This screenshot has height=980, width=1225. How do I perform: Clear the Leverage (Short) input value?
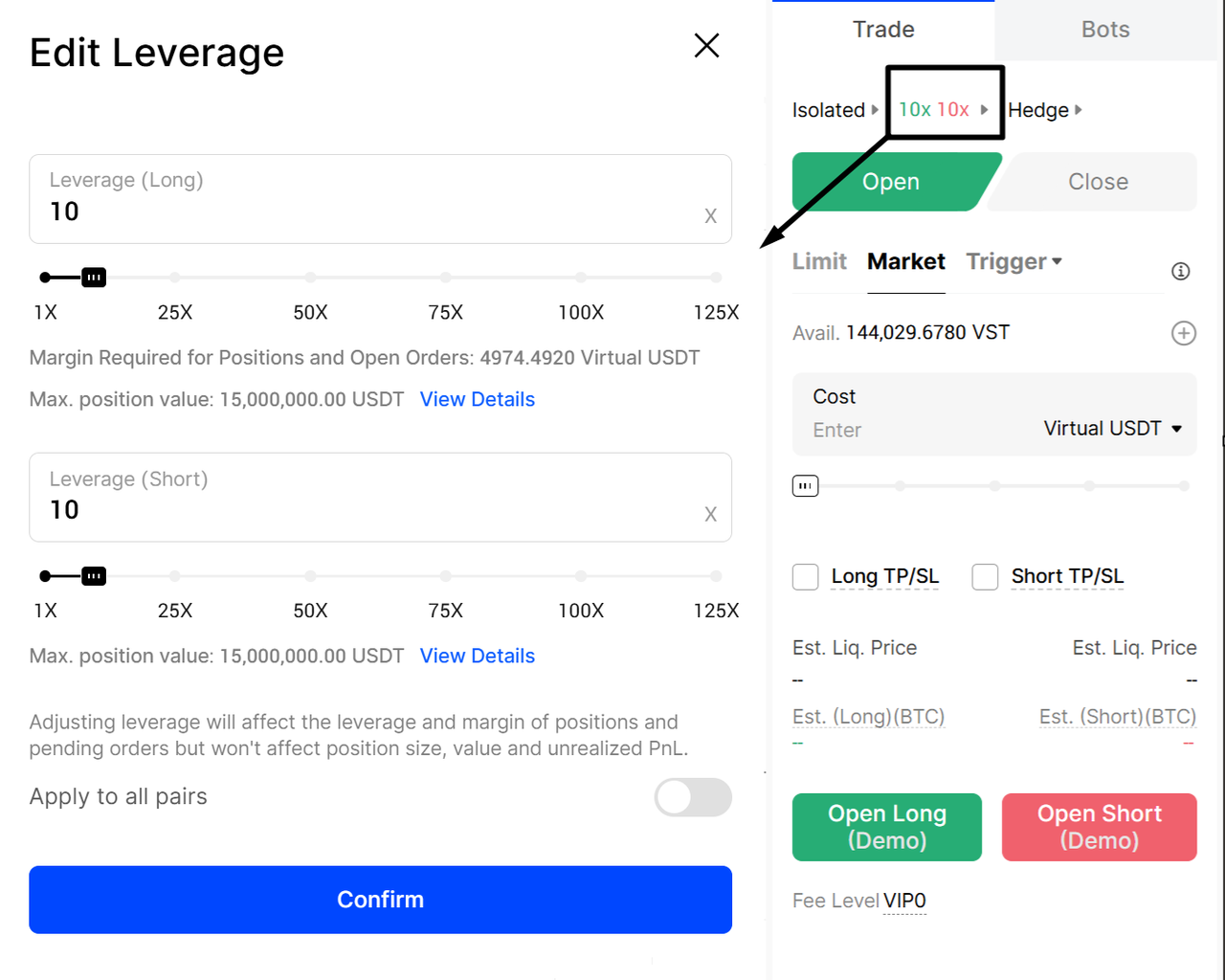710,515
